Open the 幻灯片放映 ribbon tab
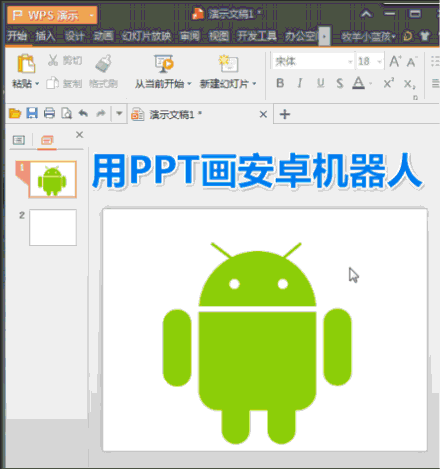Image resolution: width=440 pixels, height=469 pixels. pos(146,36)
